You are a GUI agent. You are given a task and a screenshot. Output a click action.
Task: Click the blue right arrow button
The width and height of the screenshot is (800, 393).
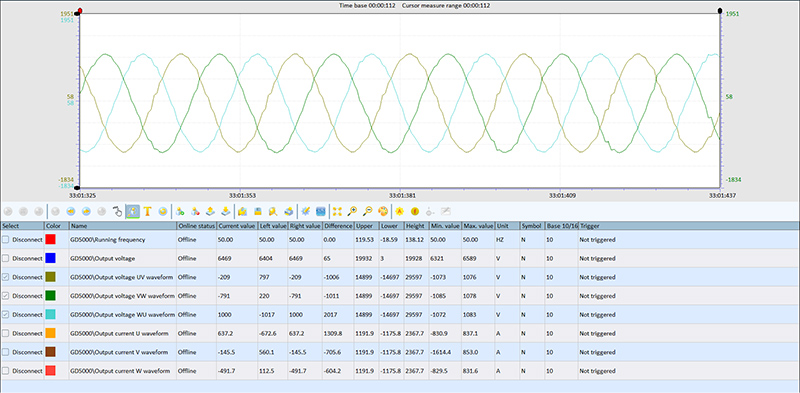tap(87, 211)
